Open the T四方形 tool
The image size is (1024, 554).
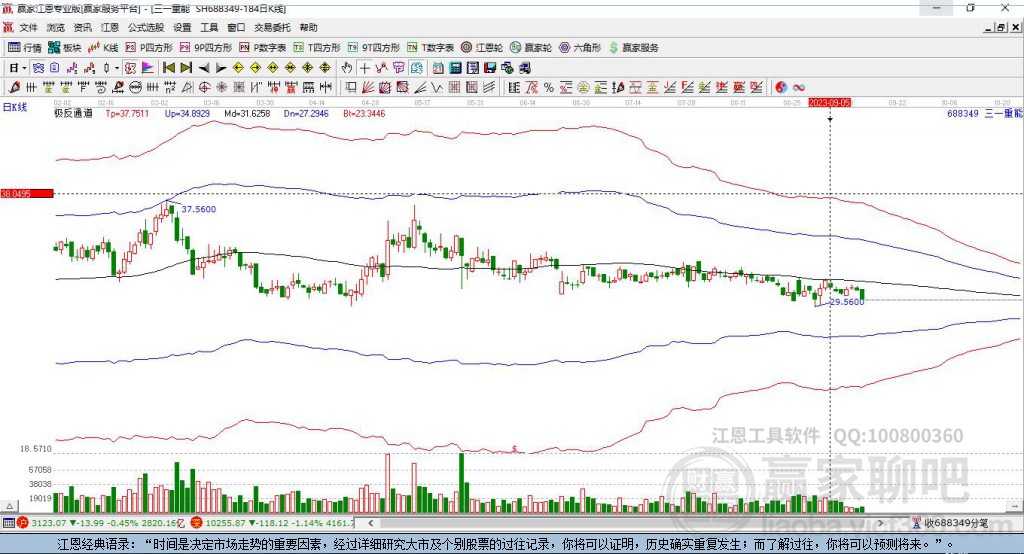point(317,48)
